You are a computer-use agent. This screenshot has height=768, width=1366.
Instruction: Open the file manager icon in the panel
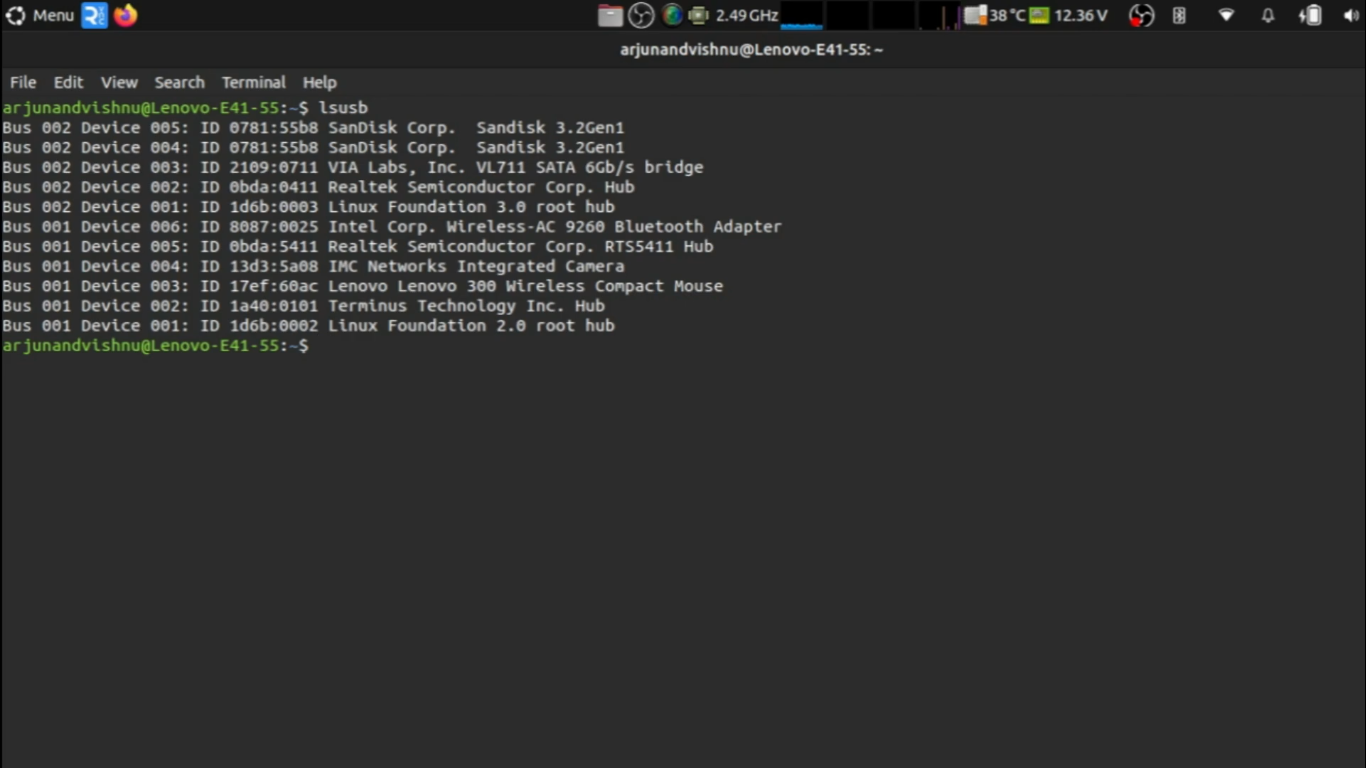(x=609, y=15)
